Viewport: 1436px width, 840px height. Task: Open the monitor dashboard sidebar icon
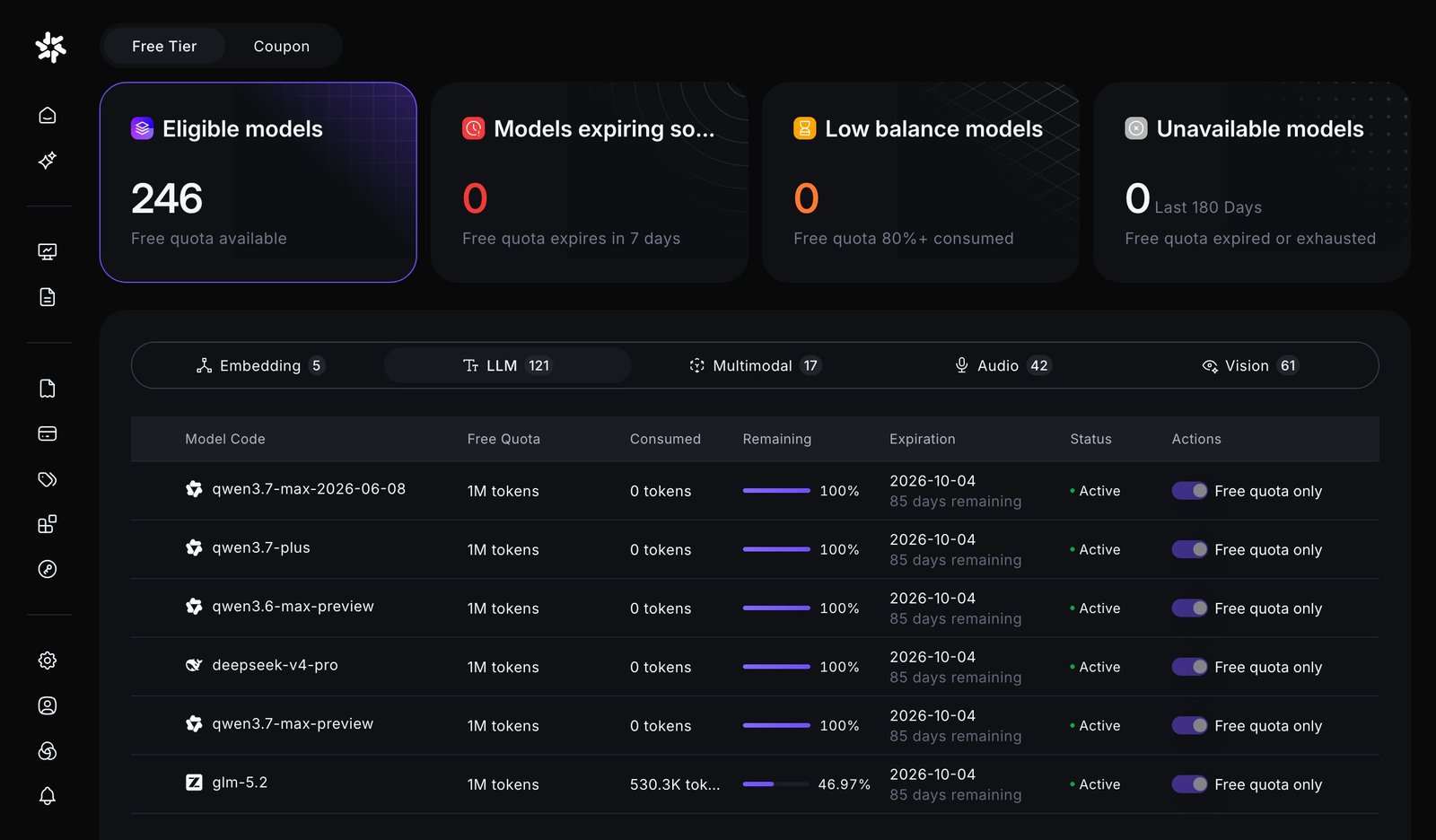point(48,252)
